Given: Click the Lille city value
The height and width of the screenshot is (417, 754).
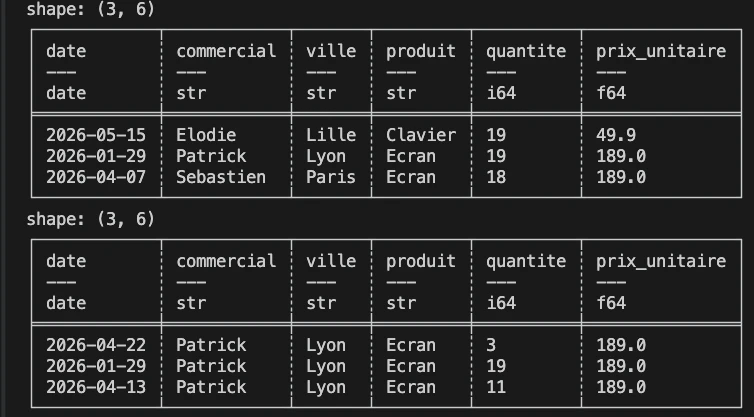Looking at the screenshot, I should click(331, 135).
